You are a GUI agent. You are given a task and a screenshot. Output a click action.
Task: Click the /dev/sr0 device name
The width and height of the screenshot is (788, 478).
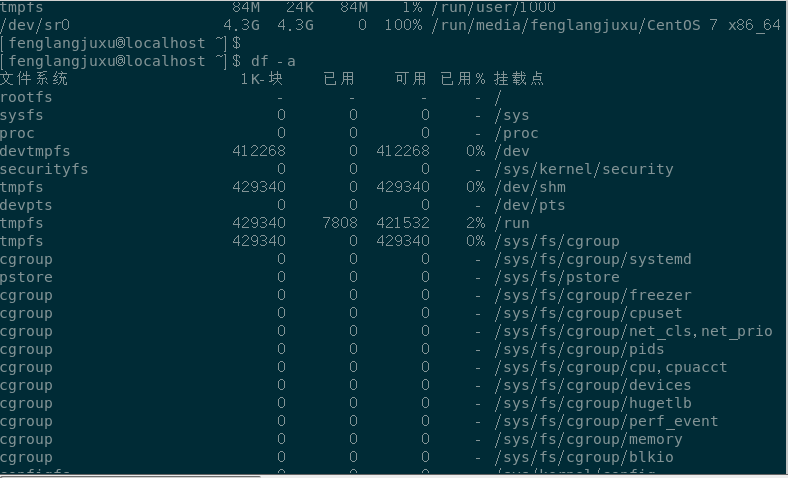[35, 25]
